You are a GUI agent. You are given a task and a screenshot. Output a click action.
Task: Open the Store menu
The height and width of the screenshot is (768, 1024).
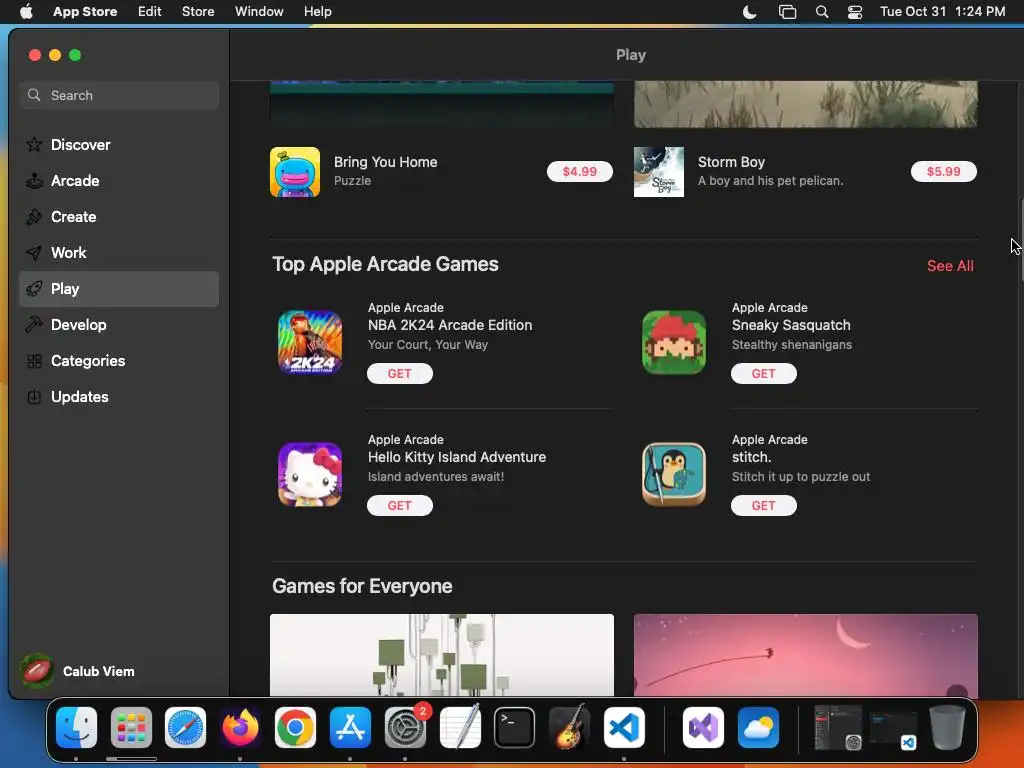click(x=198, y=12)
